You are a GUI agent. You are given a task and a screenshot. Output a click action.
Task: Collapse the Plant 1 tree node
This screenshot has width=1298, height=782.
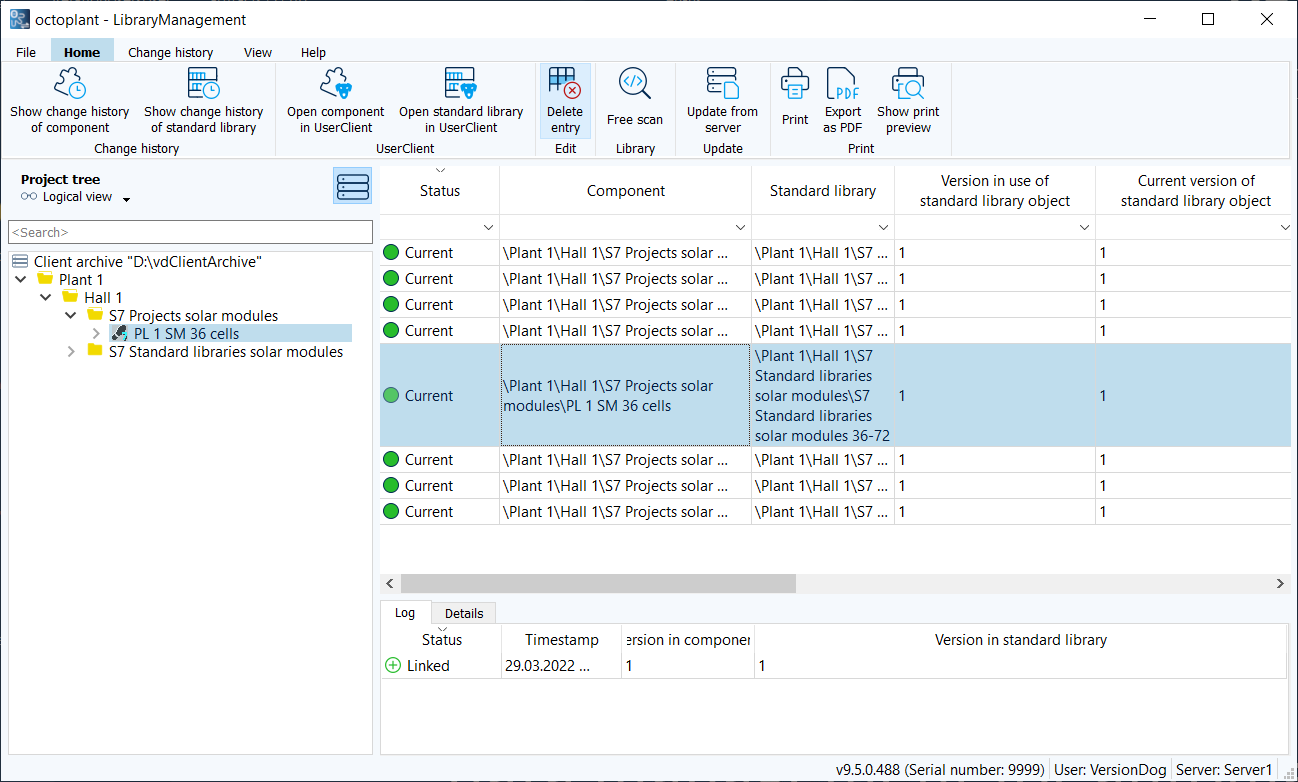[21, 280]
